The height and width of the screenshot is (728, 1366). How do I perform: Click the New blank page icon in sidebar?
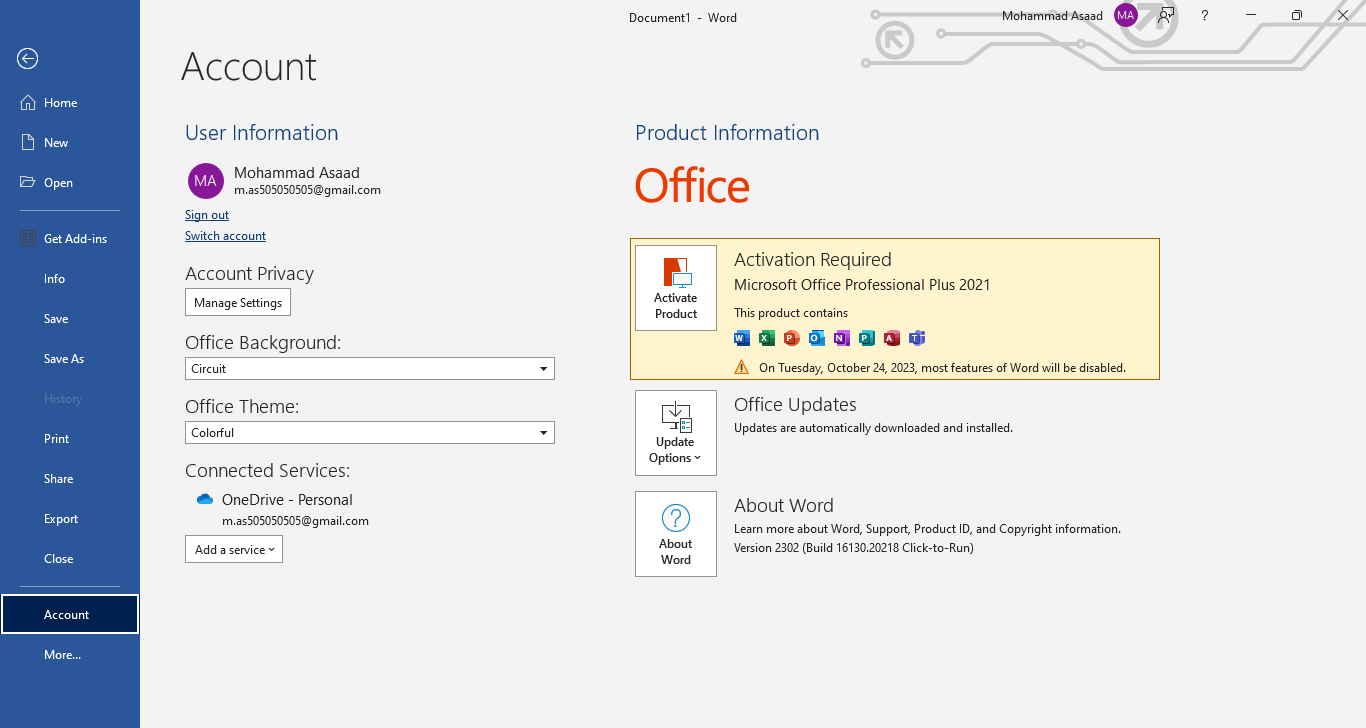point(28,143)
